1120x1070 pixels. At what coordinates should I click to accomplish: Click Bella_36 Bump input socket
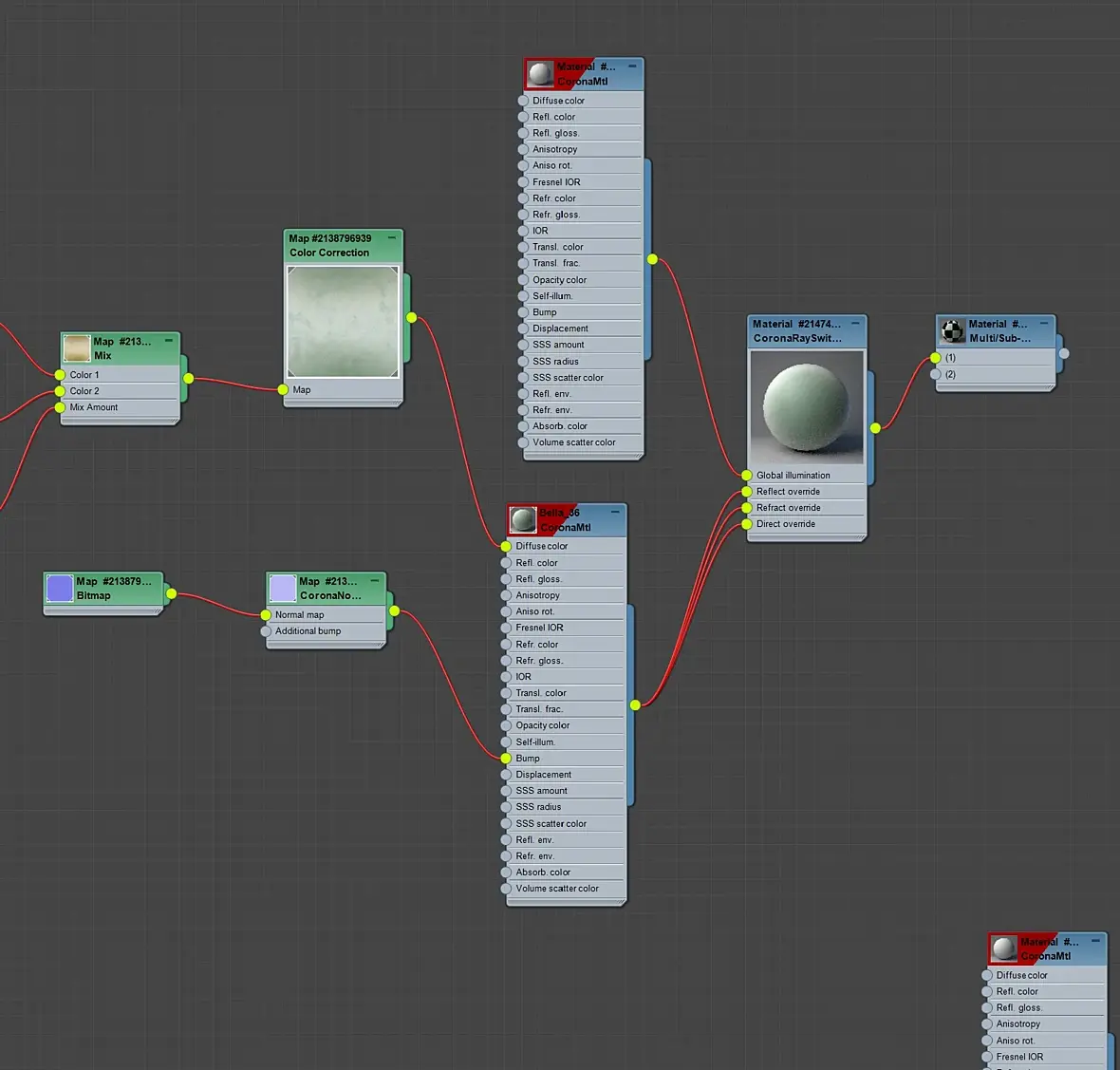pyautogui.click(x=506, y=759)
